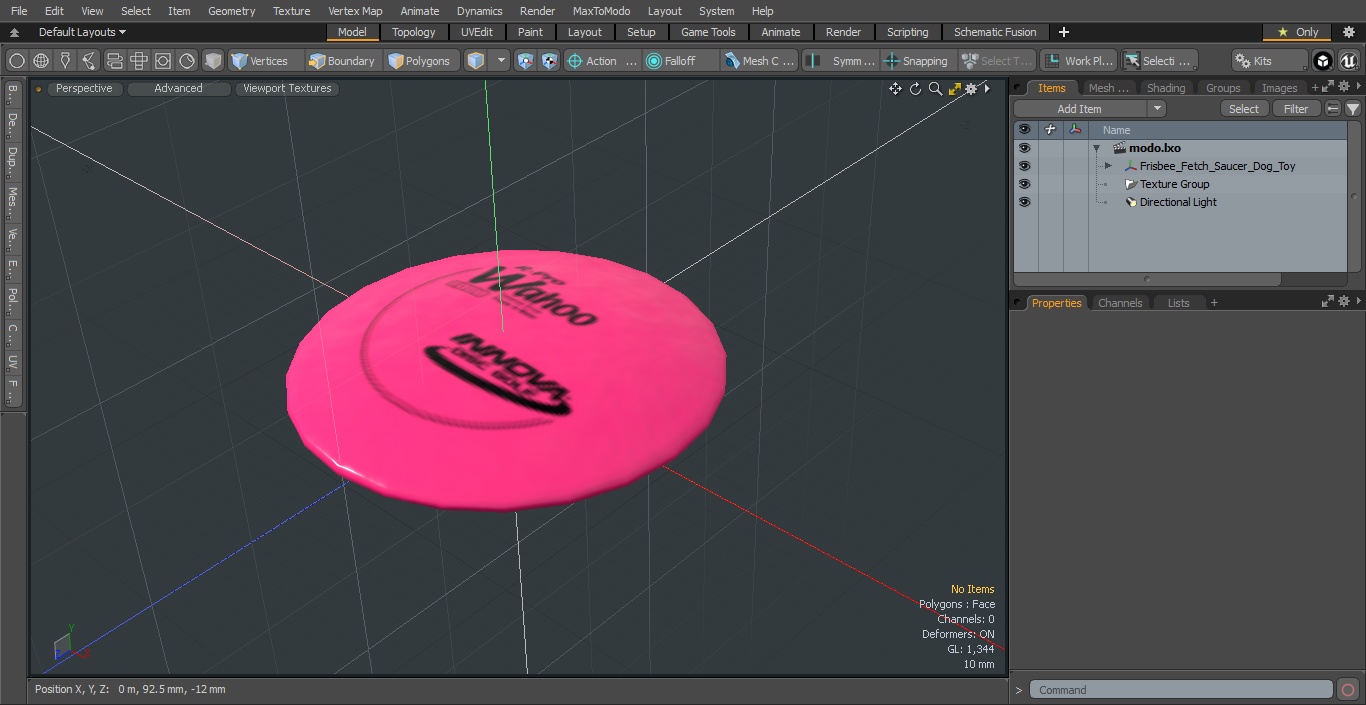Click the Items list filter funnel icon
The height and width of the screenshot is (705, 1366).
click(x=1353, y=109)
